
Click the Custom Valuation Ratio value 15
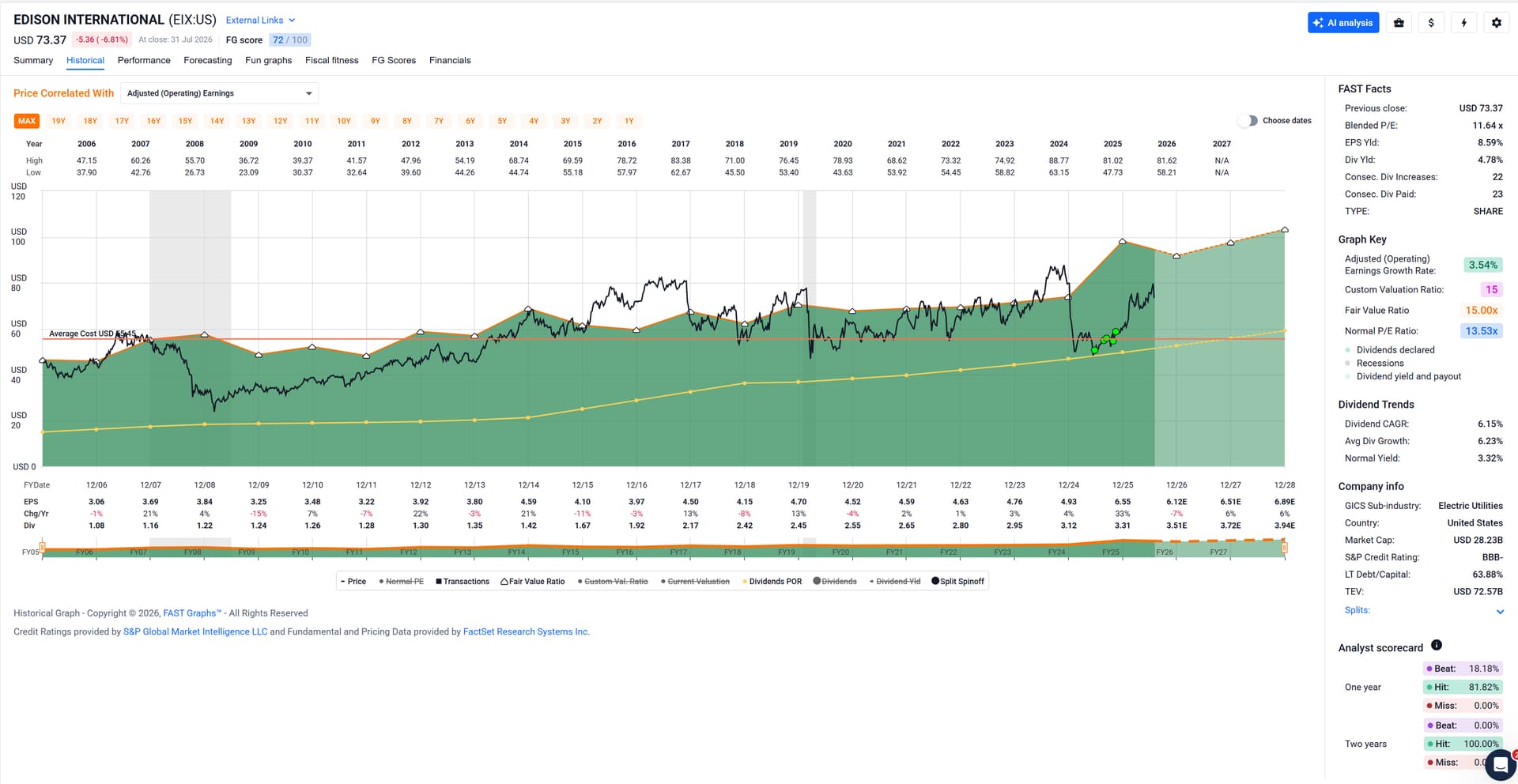(x=1491, y=290)
